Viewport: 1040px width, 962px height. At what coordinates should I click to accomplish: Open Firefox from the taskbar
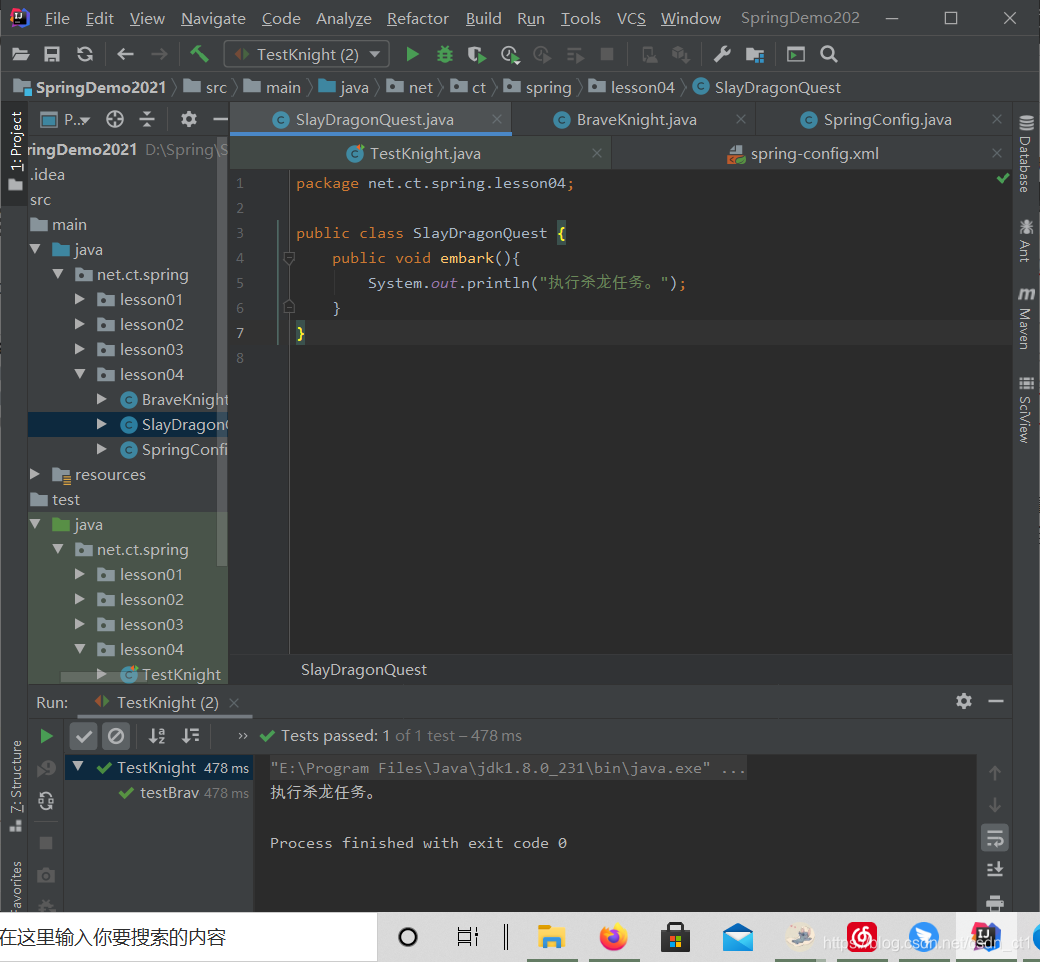(614, 937)
